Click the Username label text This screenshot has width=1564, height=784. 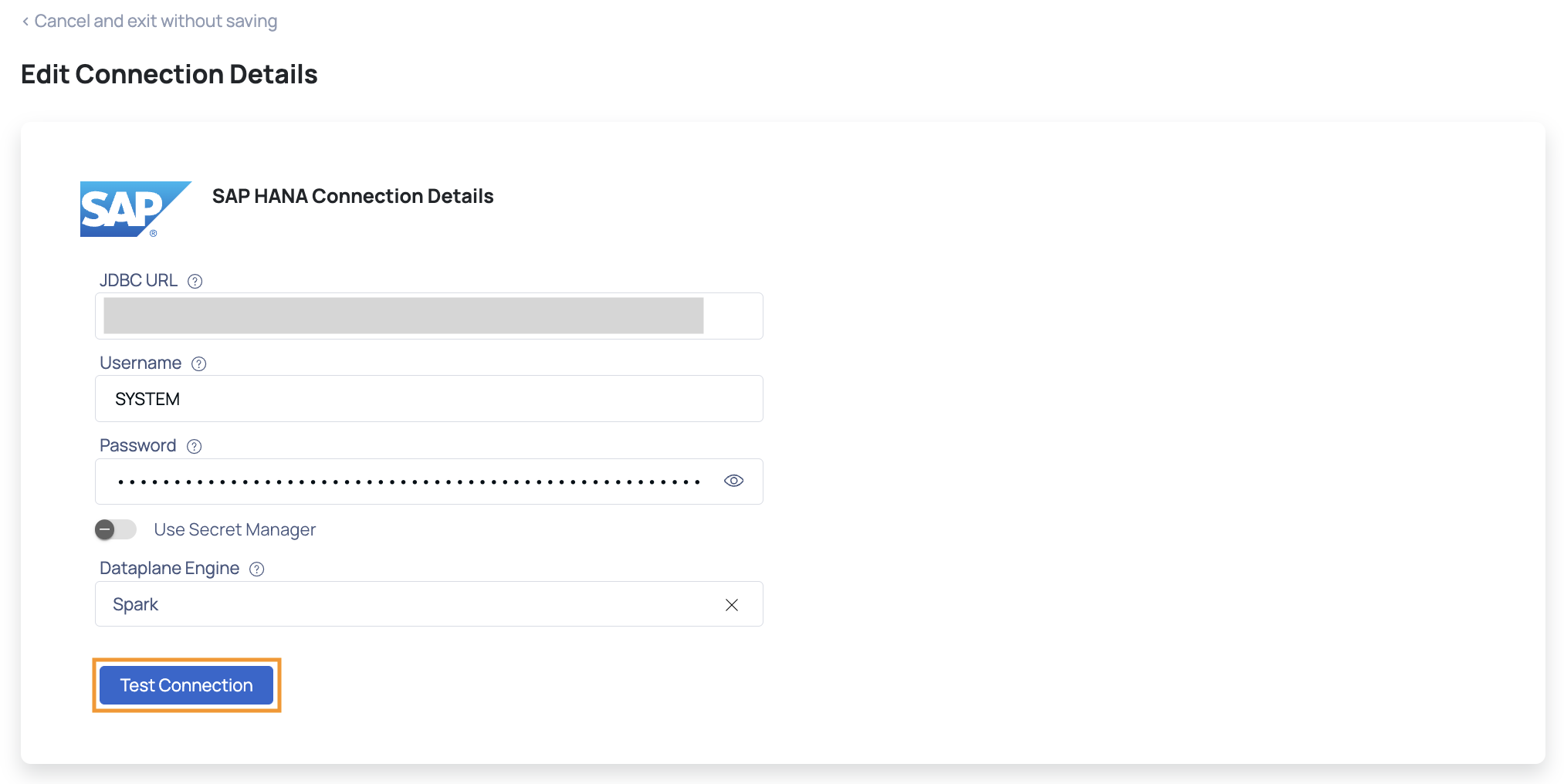[x=140, y=363]
